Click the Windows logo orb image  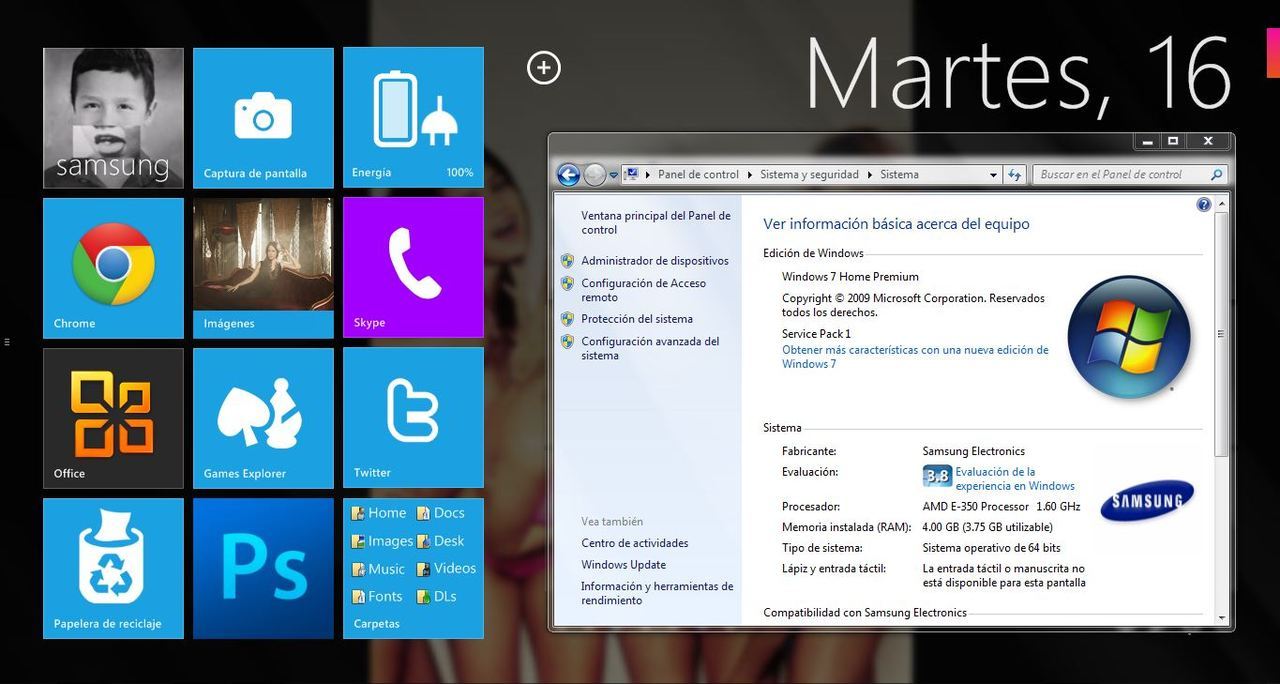1129,337
